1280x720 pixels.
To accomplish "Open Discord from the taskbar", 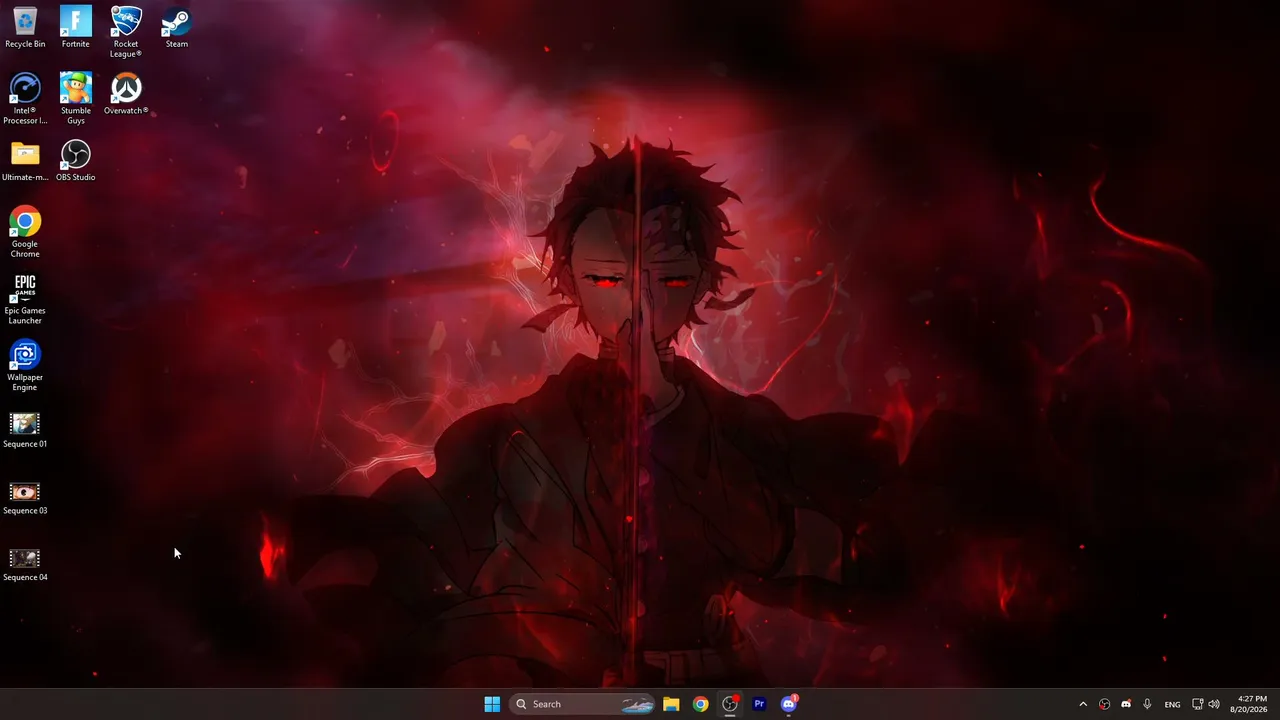I will (x=789, y=704).
